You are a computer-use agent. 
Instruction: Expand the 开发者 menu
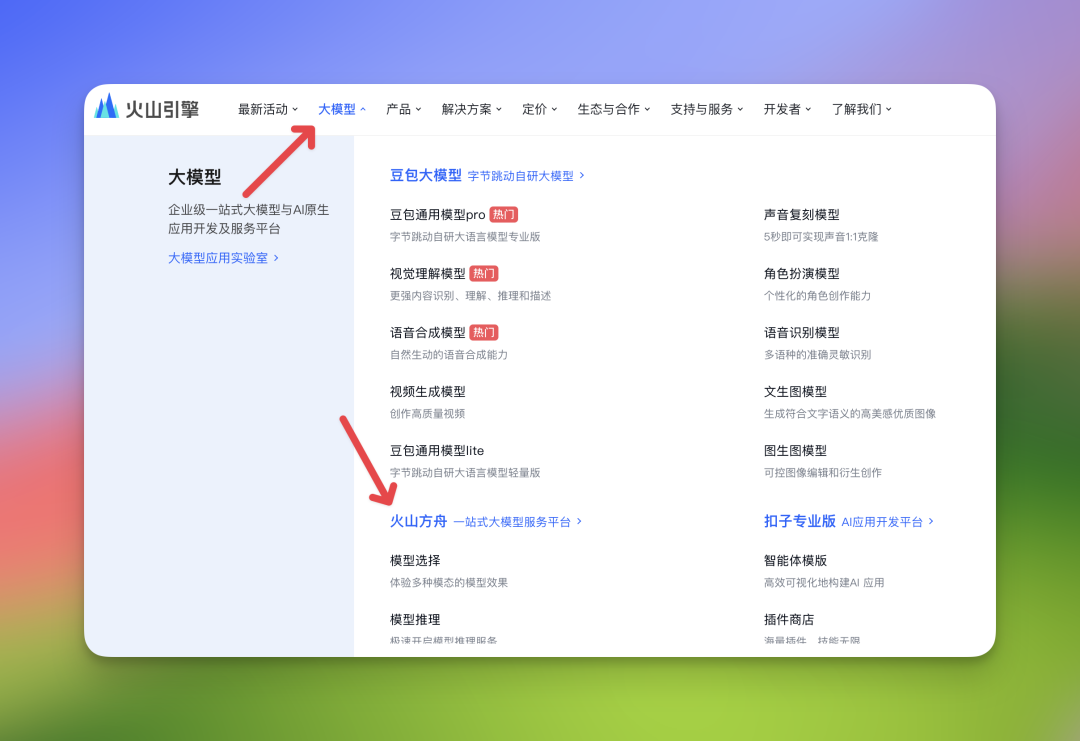[788, 109]
